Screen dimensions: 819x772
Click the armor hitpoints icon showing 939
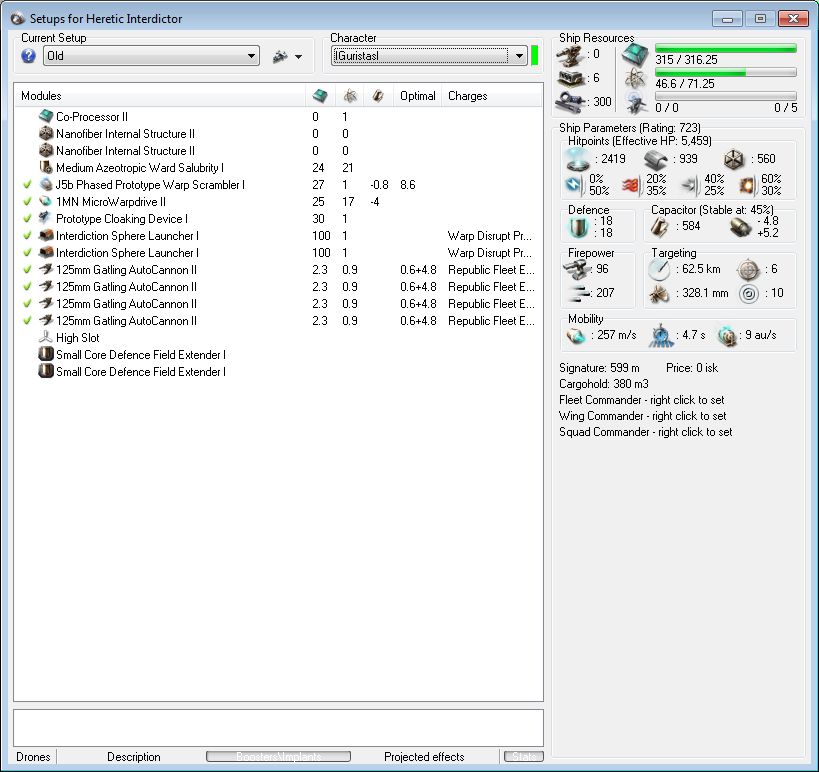tap(656, 159)
